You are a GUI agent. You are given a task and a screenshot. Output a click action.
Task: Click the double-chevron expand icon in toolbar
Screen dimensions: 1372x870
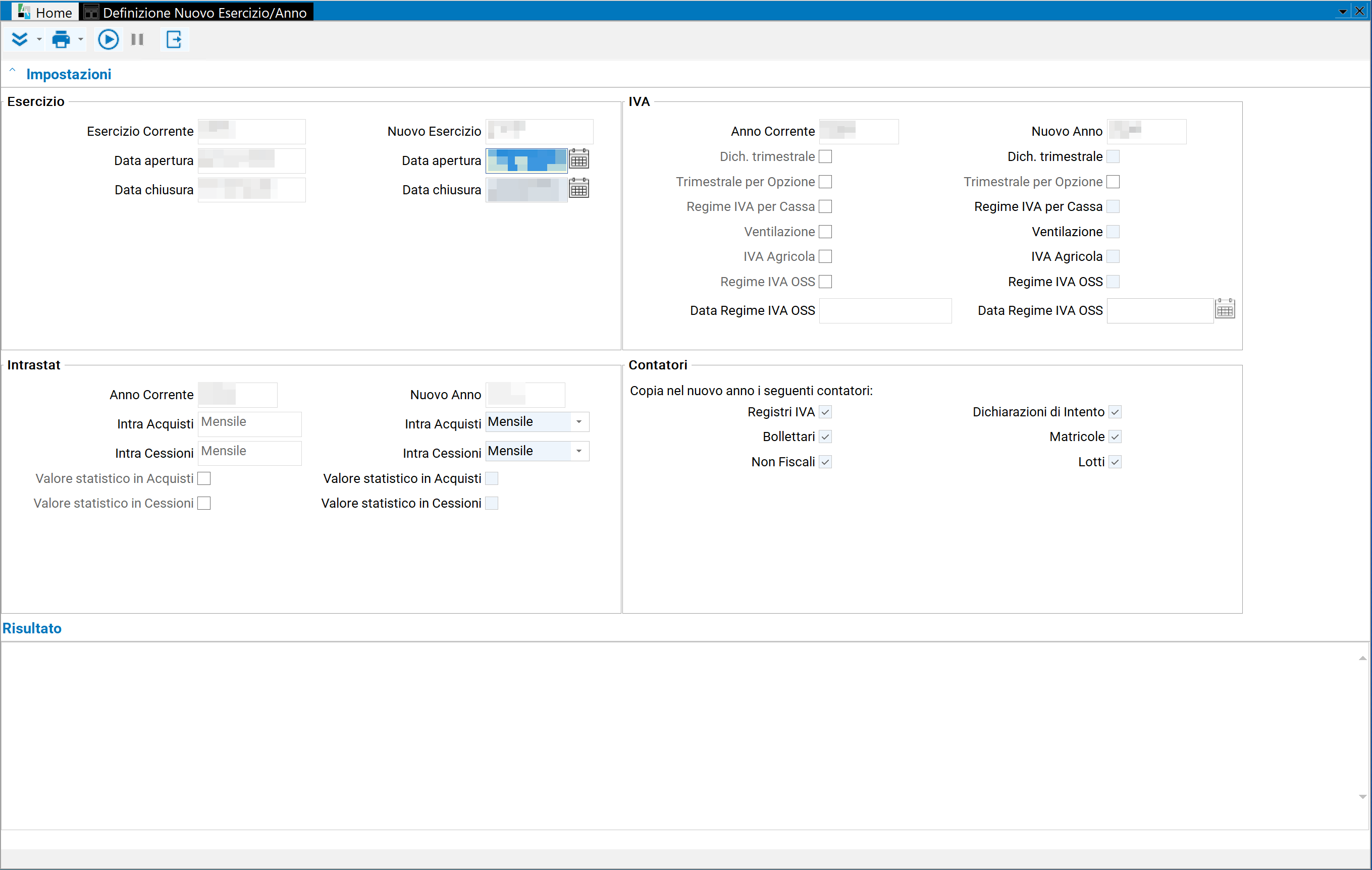point(20,39)
